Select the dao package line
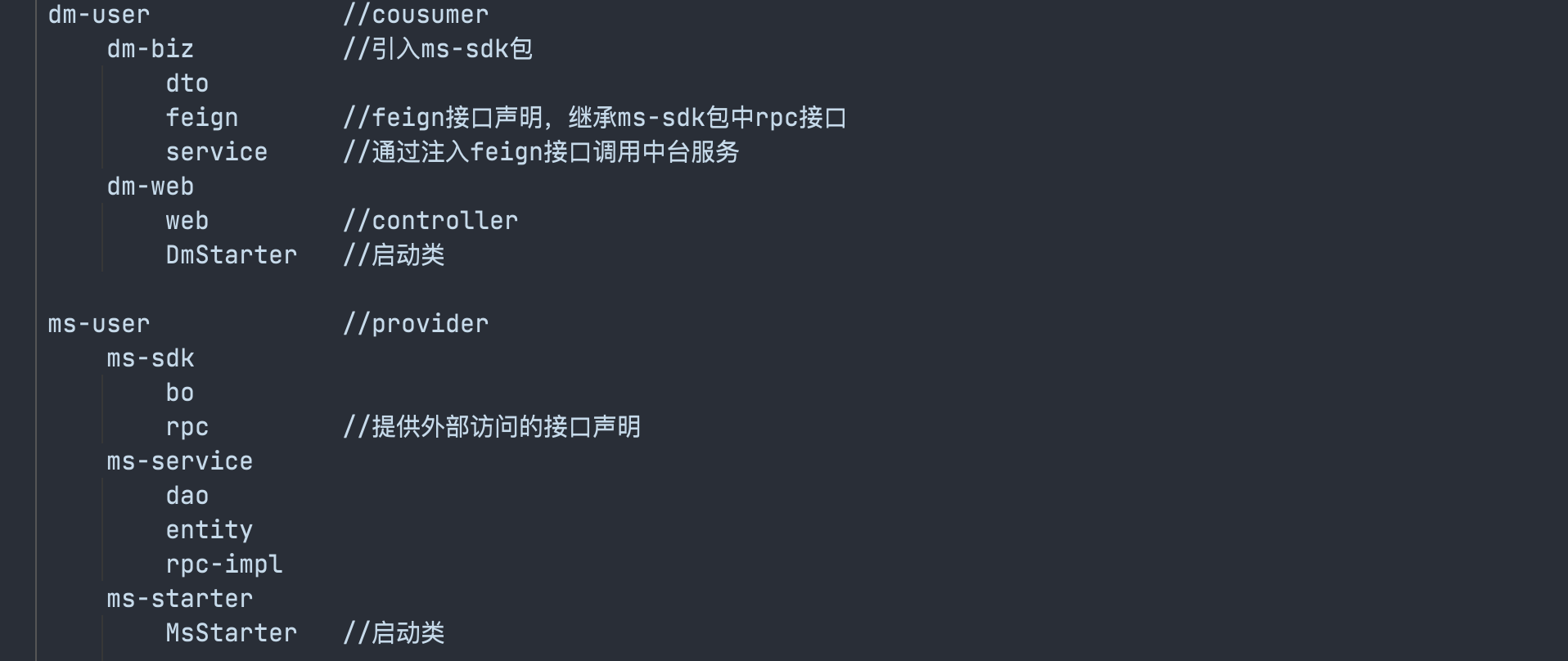Viewport: 1568px width, 661px height. pos(187,496)
